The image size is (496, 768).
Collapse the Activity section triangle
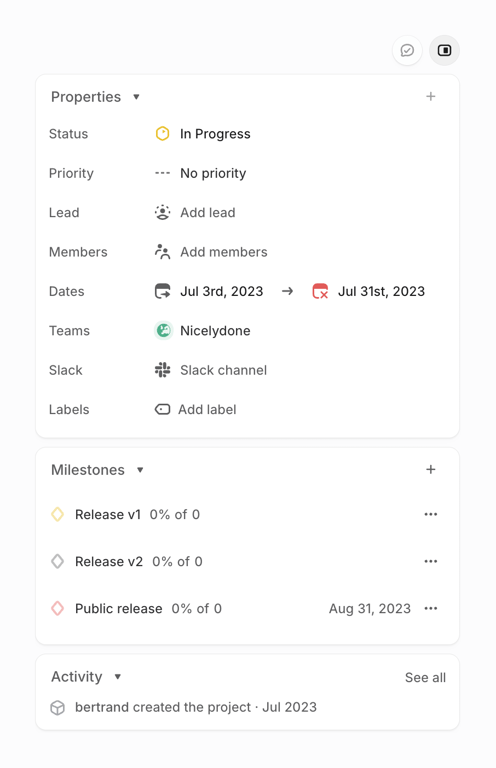point(118,677)
